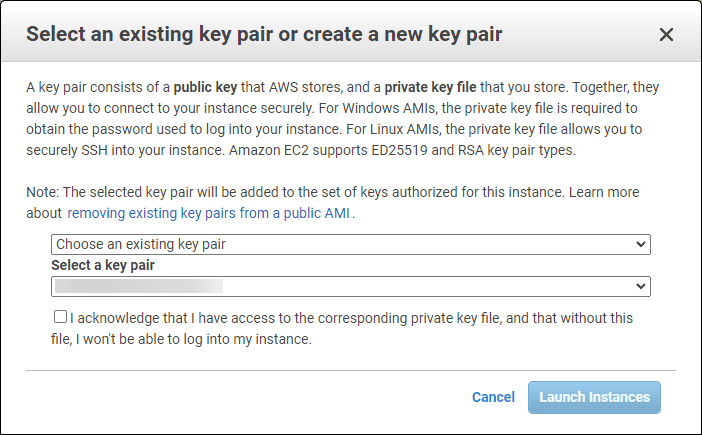The height and width of the screenshot is (435, 702).
Task: Open the 'Select a key pair' combo box
Action: 350,287
